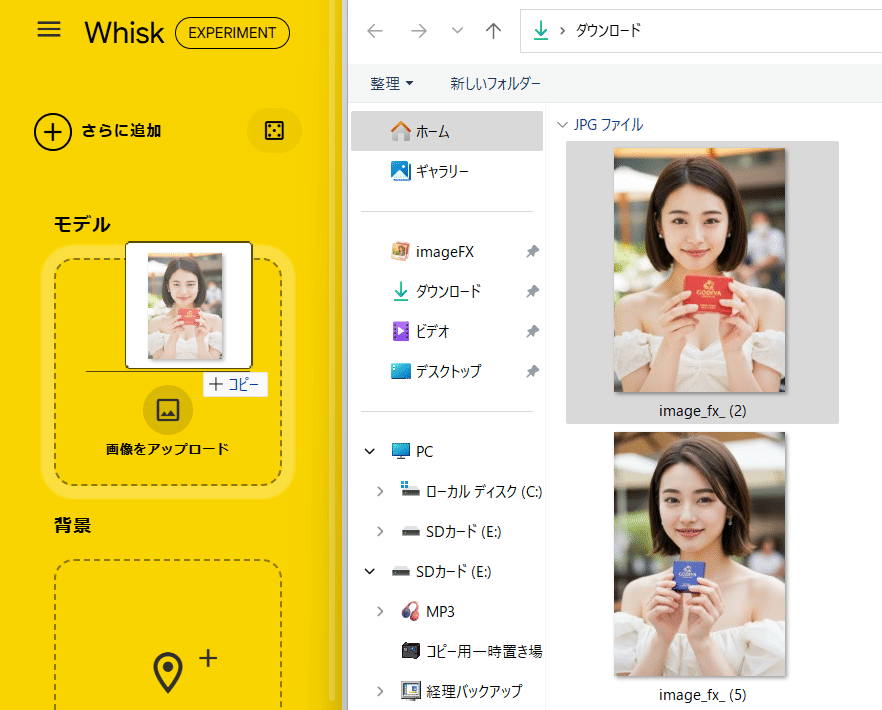Unpin imageFX from quick access
Screen dimensions: 882x710
coord(533,251)
